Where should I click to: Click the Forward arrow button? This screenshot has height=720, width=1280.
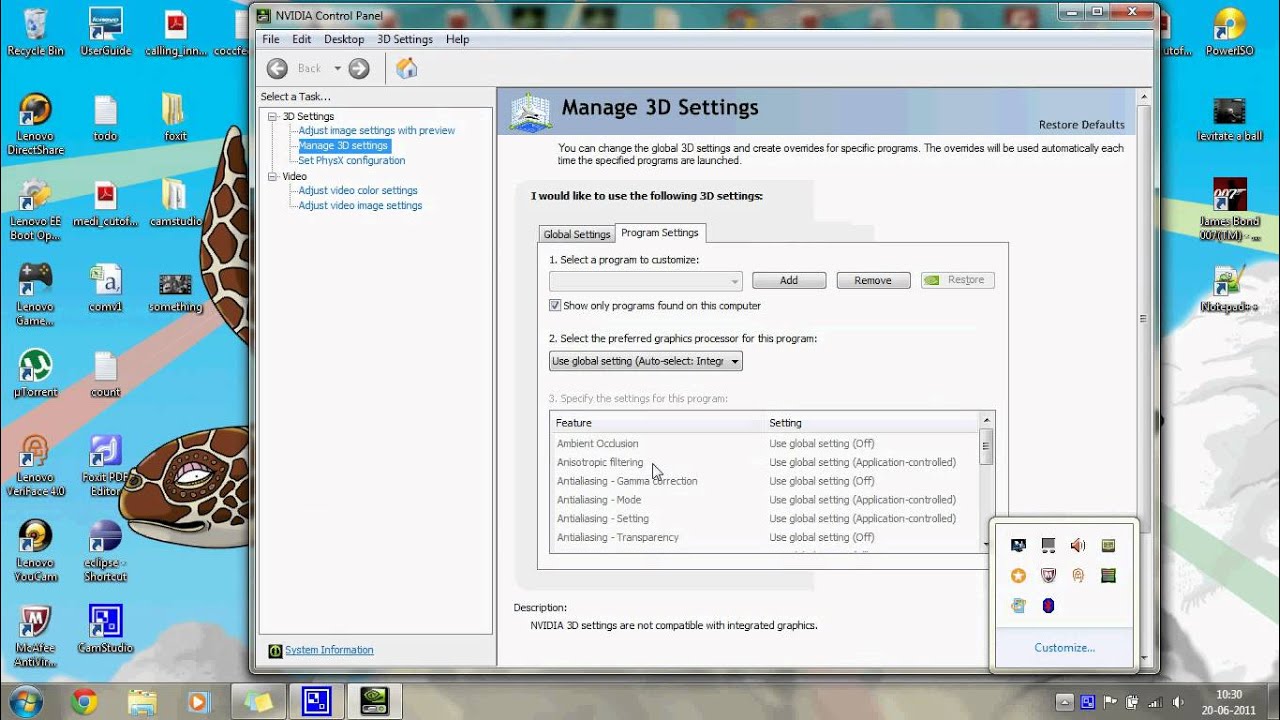pyautogui.click(x=359, y=68)
